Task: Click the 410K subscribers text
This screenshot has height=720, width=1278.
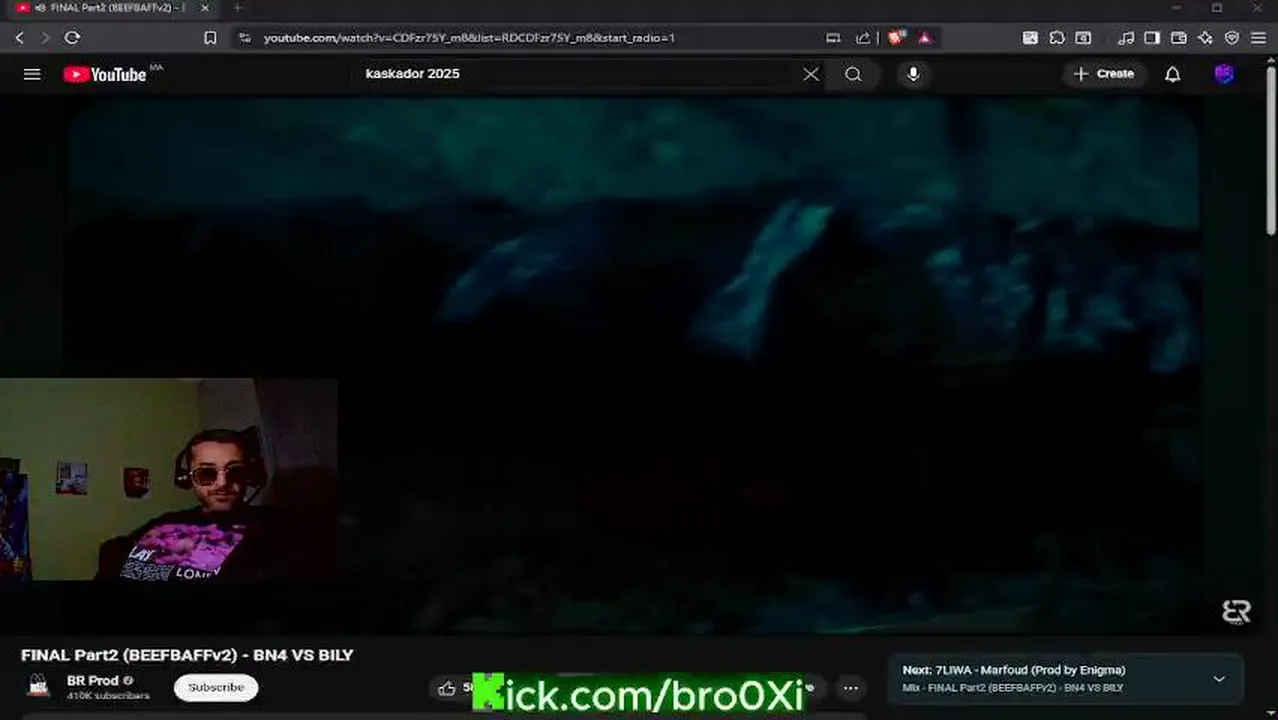Action: 108,696
